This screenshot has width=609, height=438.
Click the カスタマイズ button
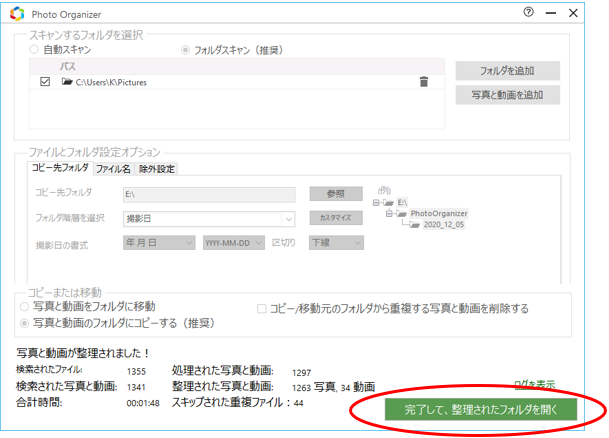336,218
